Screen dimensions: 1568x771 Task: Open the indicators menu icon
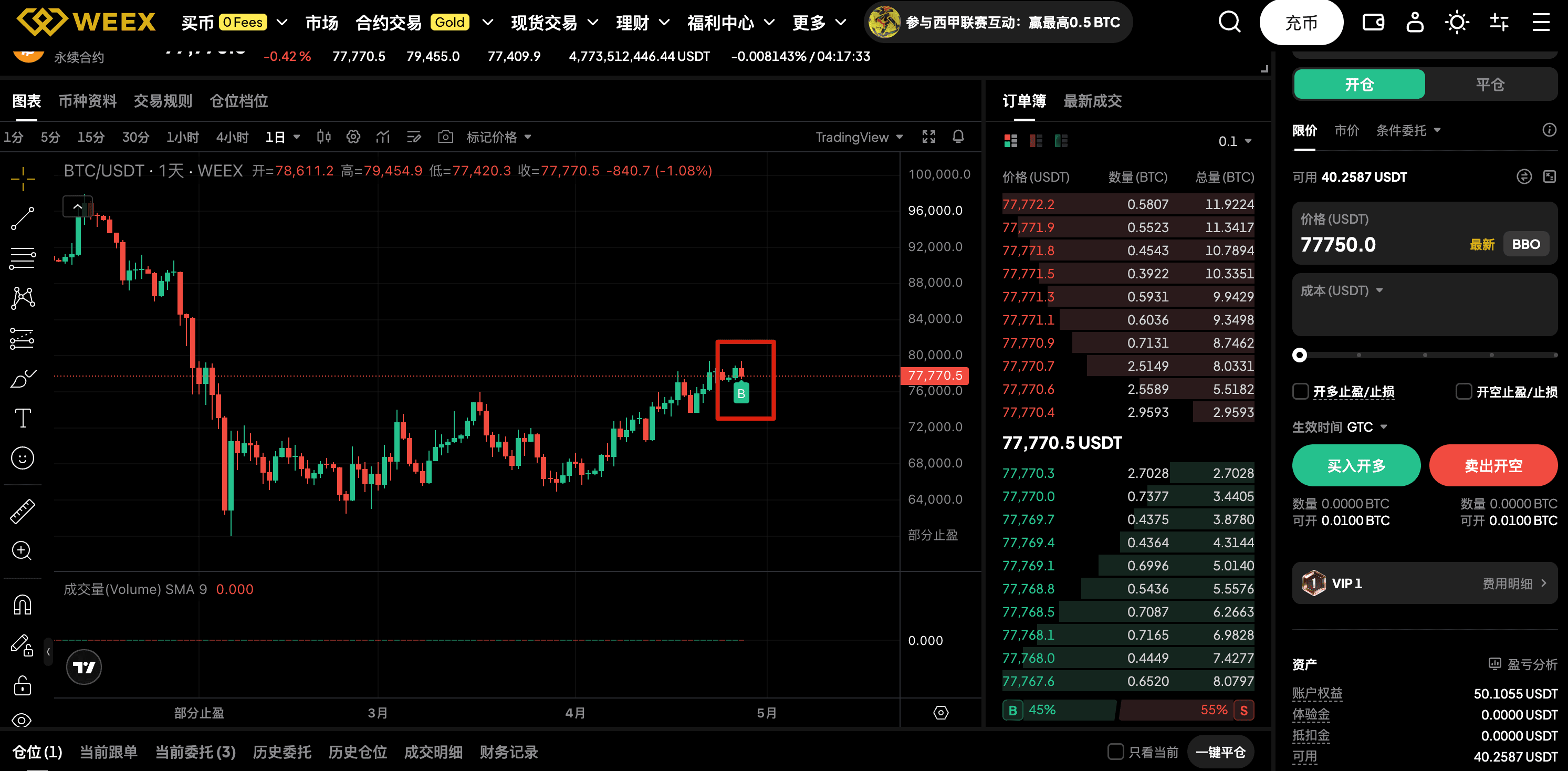383,137
